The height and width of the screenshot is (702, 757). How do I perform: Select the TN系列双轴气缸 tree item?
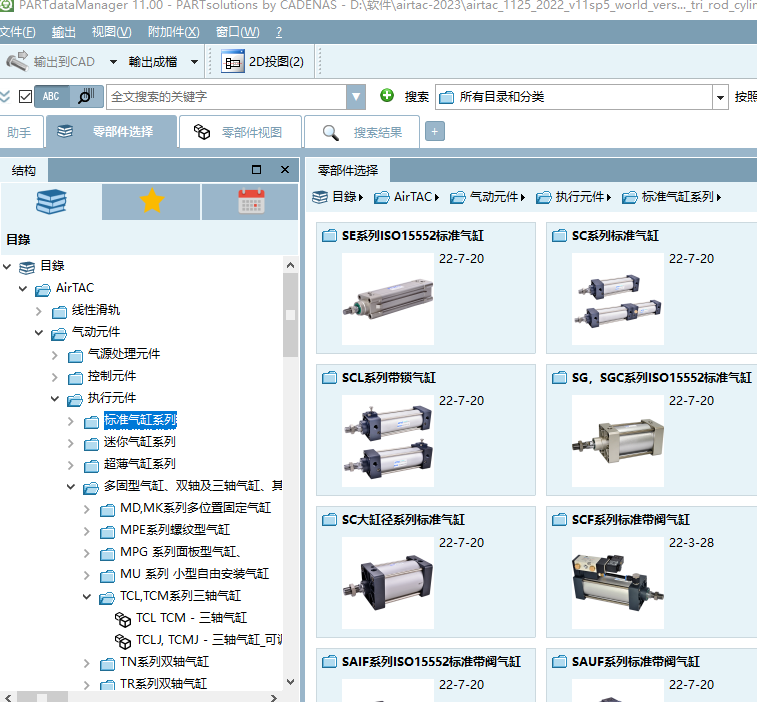coord(164,662)
